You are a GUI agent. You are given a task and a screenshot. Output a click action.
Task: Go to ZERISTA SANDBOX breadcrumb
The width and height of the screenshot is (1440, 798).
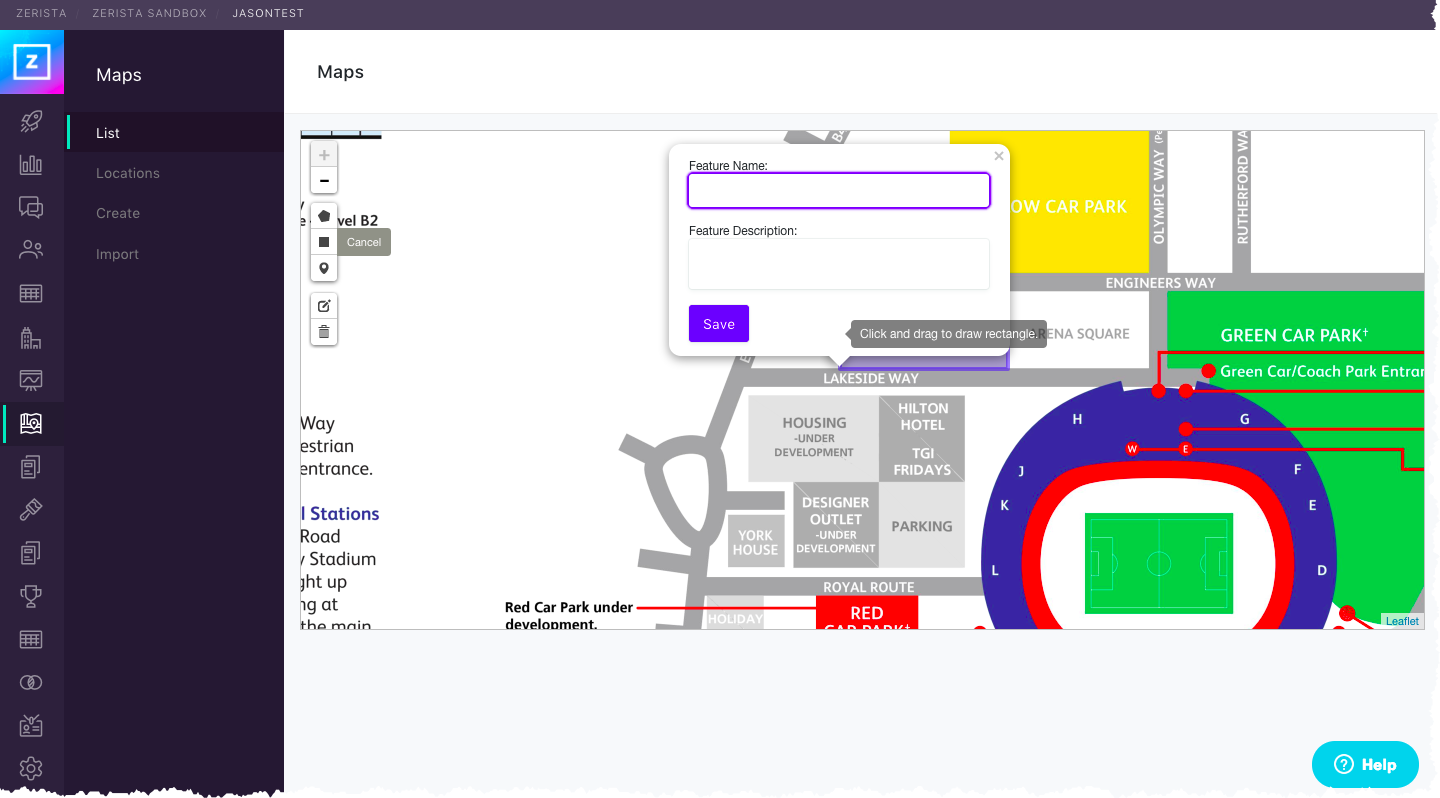pos(149,14)
